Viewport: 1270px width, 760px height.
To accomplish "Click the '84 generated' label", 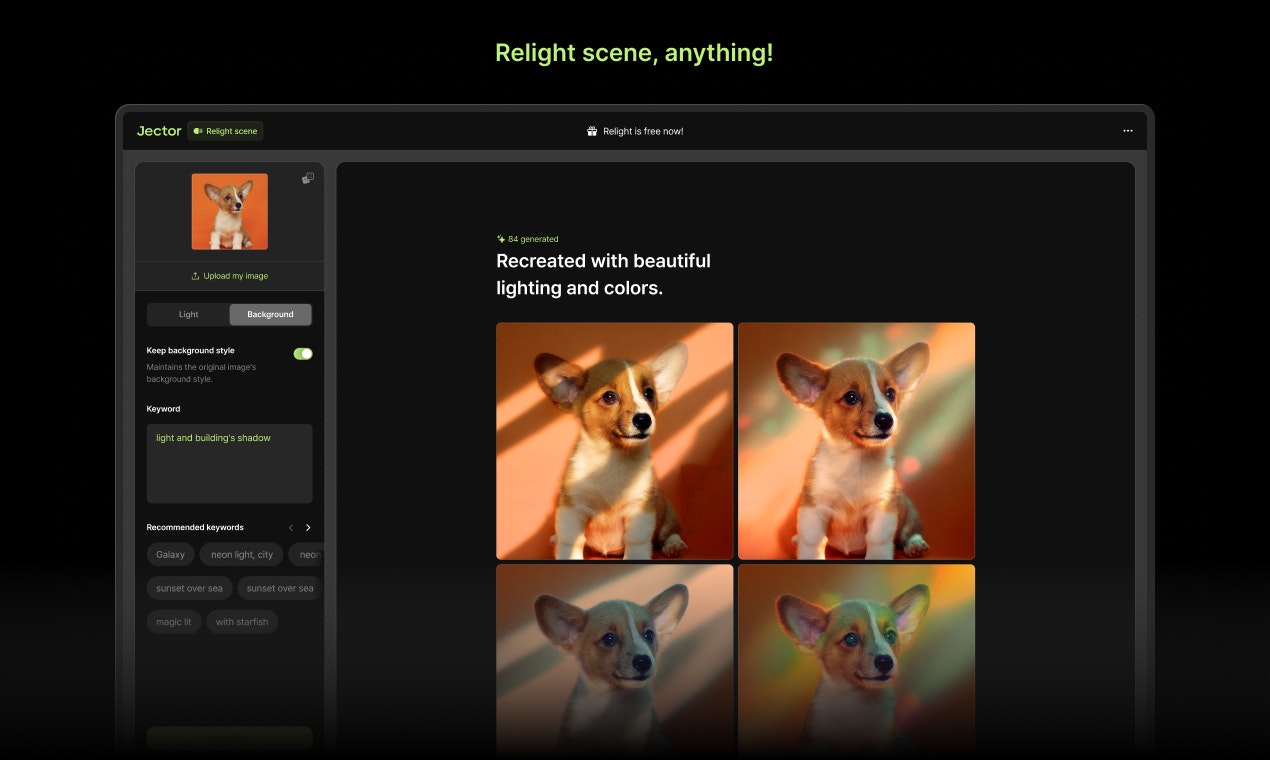I will pos(533,239).
